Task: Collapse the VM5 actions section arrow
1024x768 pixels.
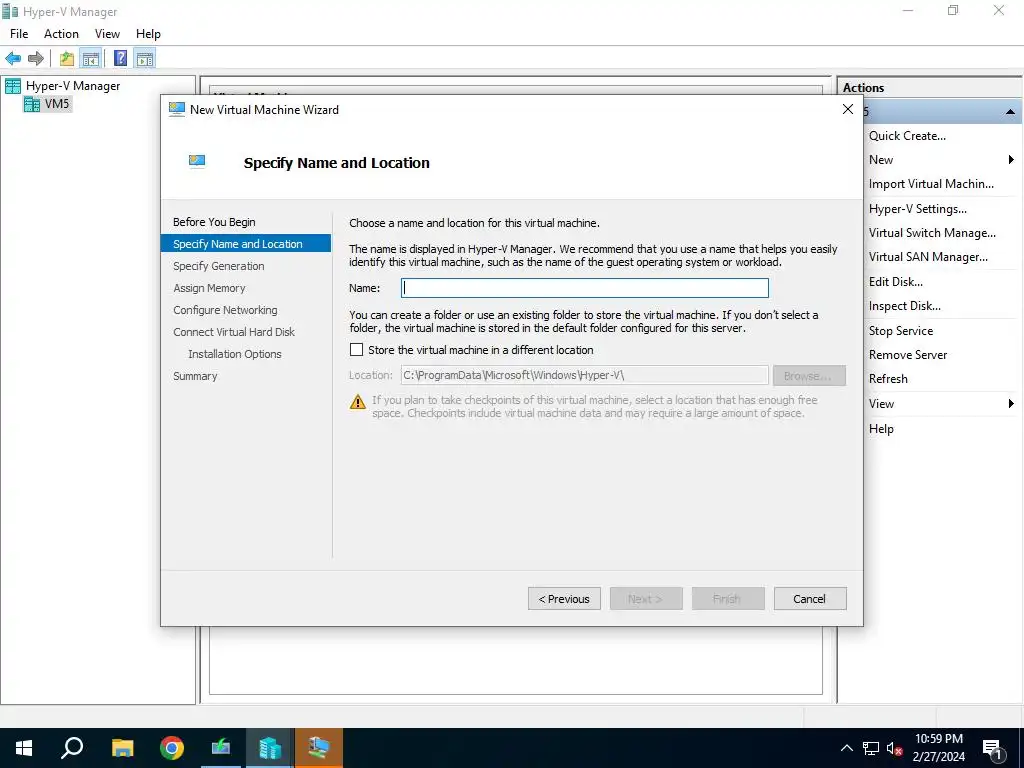Action: (1010, 112)
